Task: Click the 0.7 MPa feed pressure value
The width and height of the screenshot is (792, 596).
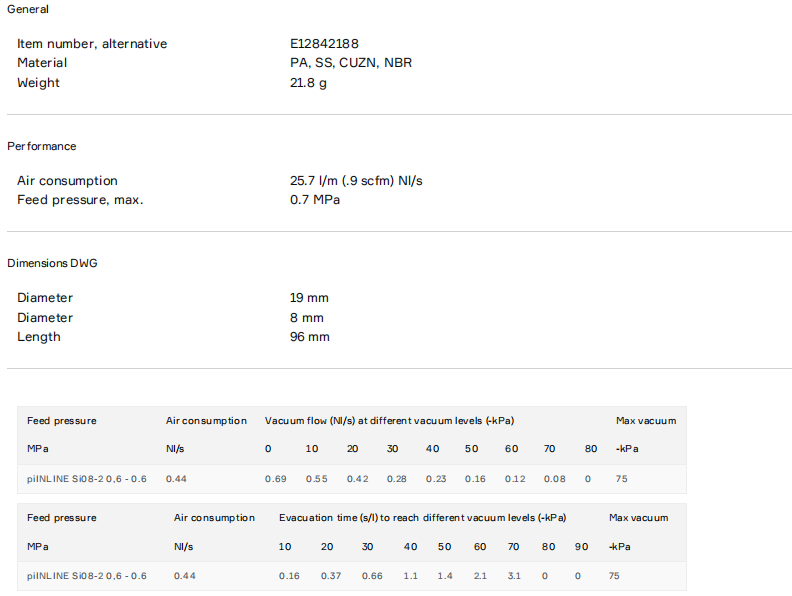Action: click(315, 200)
